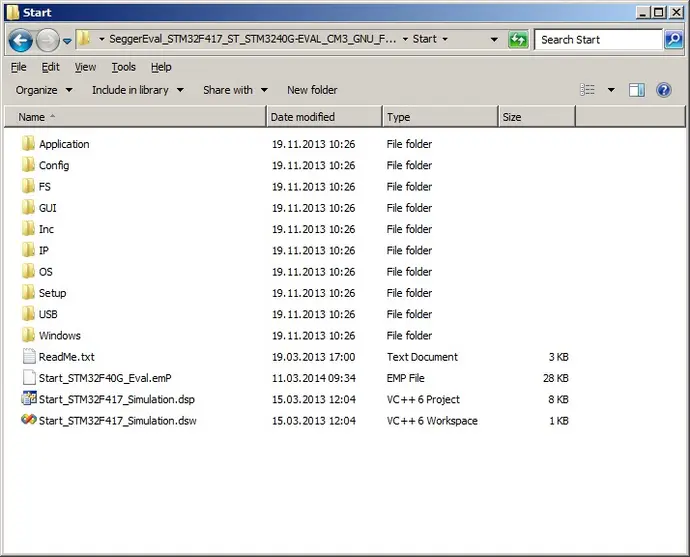Expand the Include in library dropdown
The image size is (690, 557).
[x=137, y=90]
